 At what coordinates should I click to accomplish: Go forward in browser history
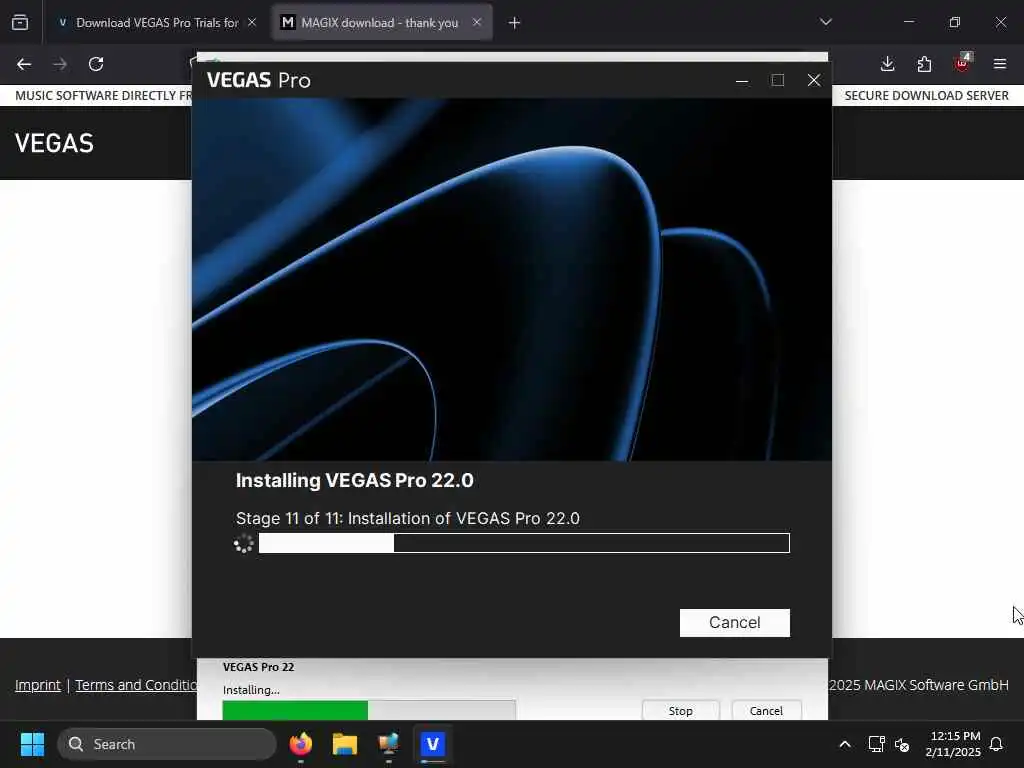pyautogui.click(x=60, y=64)
